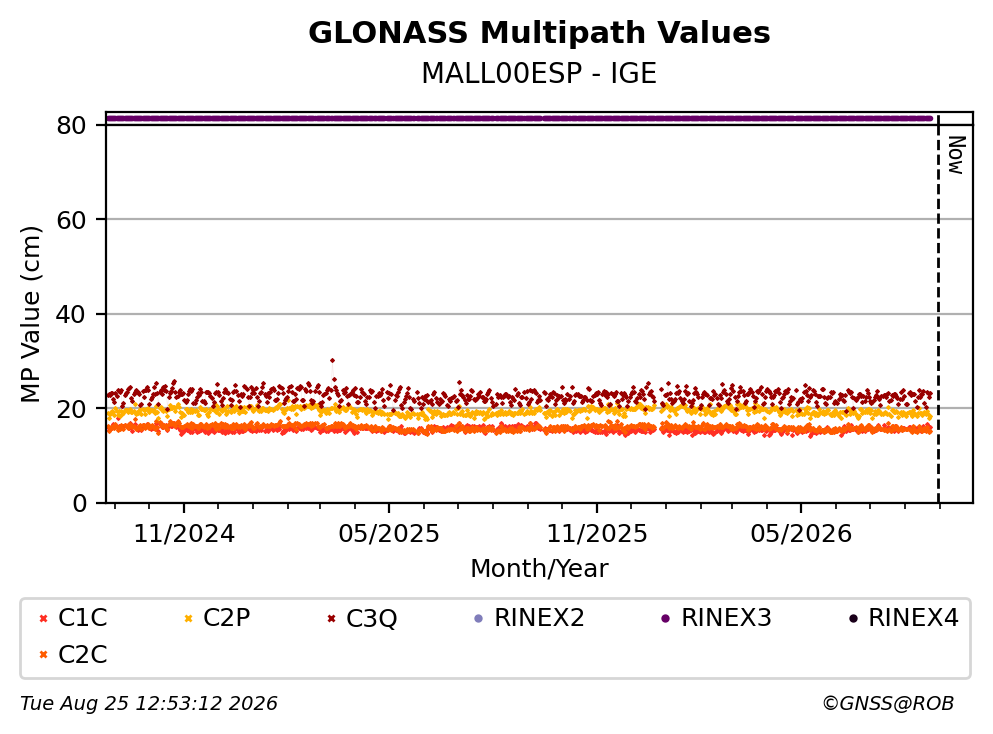Viewport: 993px width, 734px height.
Task: Click the ©GNSS@ROB copyright text
Action: (888, 704)
